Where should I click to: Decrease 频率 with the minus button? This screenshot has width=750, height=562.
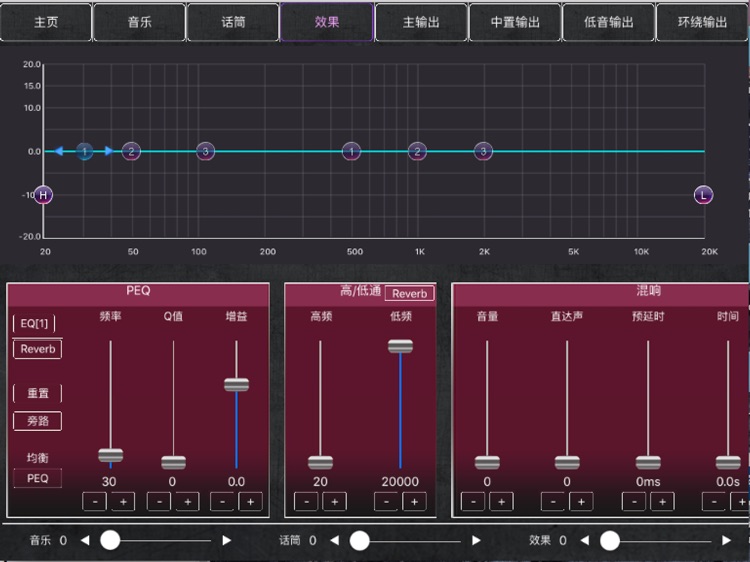[95, 502]
